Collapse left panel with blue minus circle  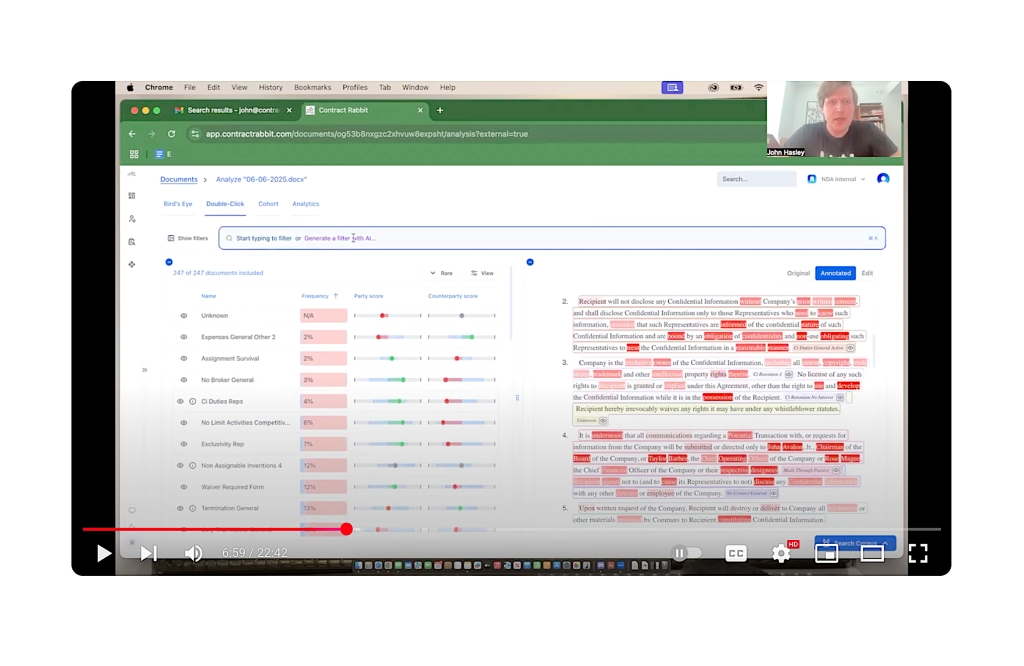(x=168, y=262)
